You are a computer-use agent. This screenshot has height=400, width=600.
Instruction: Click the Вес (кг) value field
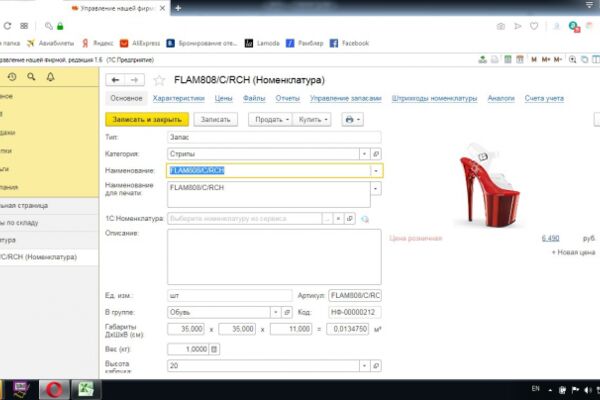(188, 349)
